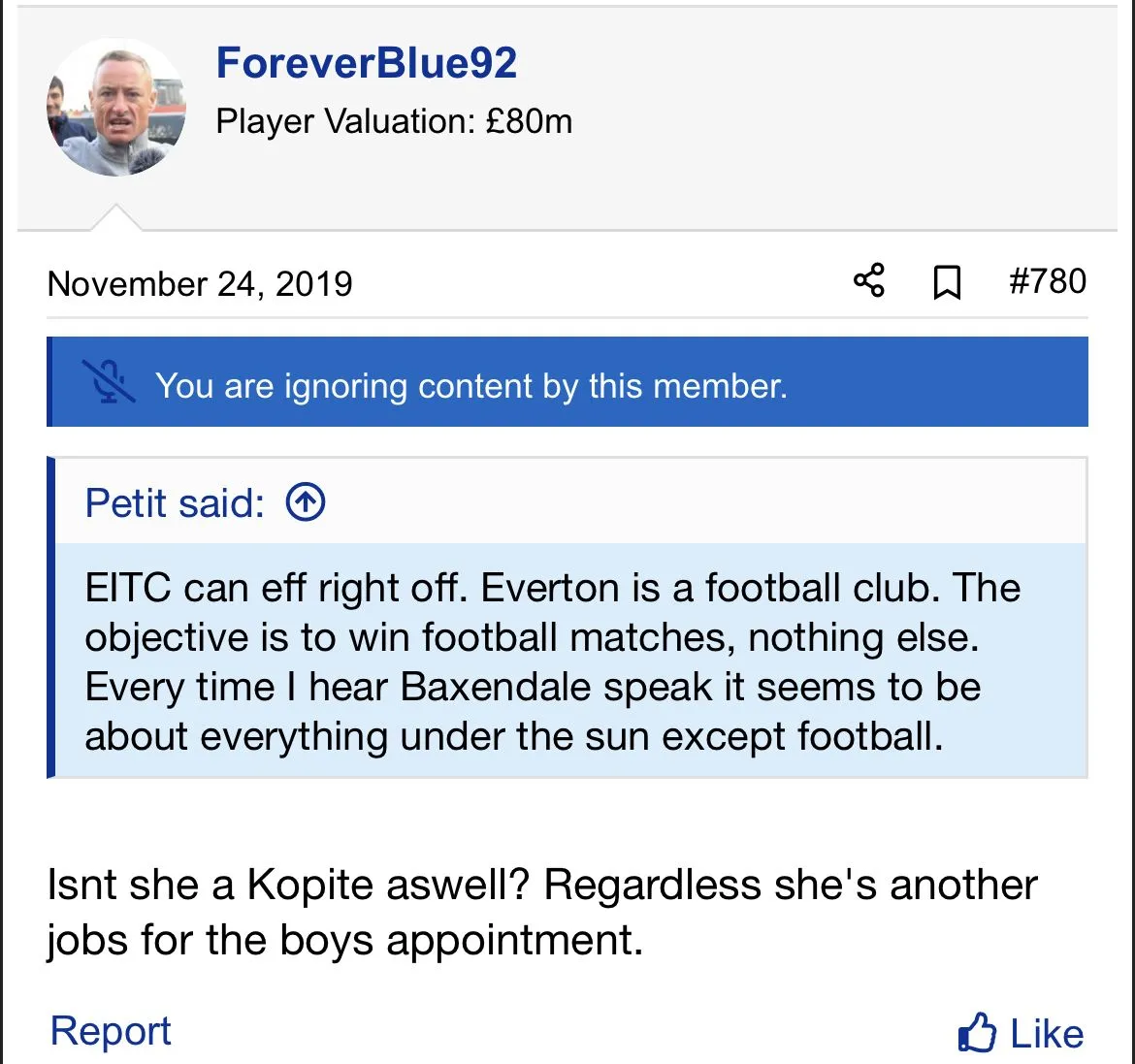The image size is (1135, 1064).
Task: Click the word "EITC" in the quote
Action: 128,589
